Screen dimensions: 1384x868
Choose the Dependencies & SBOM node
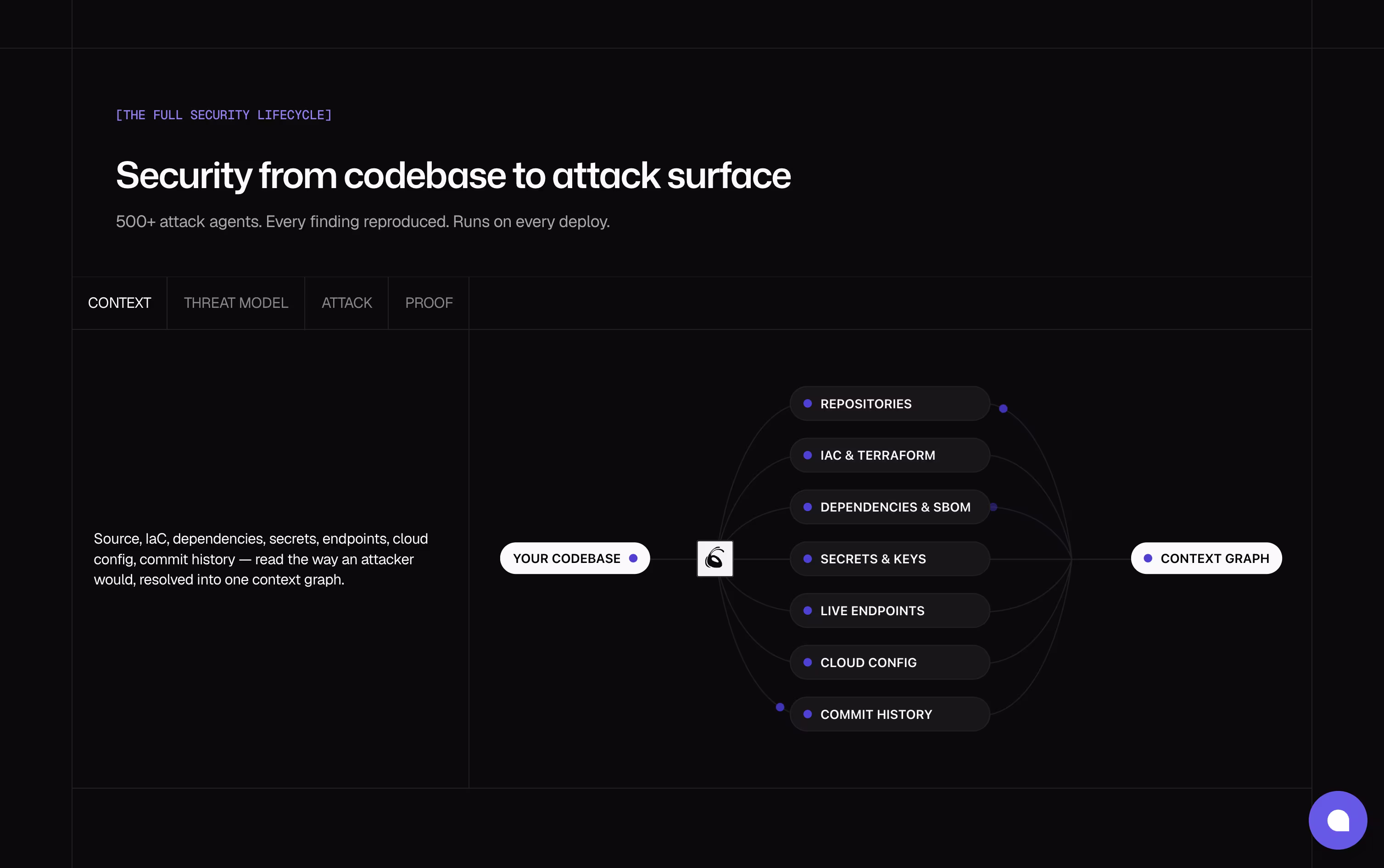click(x=890, y=507)
